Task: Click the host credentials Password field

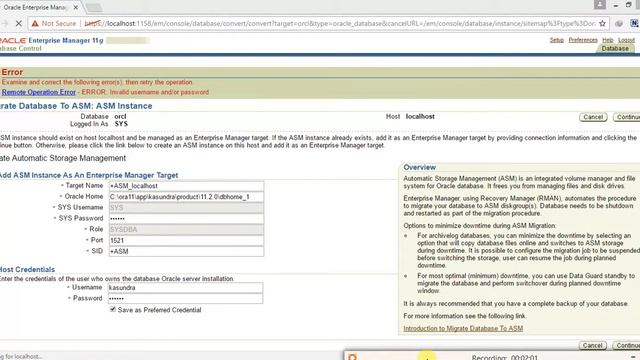Action: pyautogui.click(x=185, y=299)
